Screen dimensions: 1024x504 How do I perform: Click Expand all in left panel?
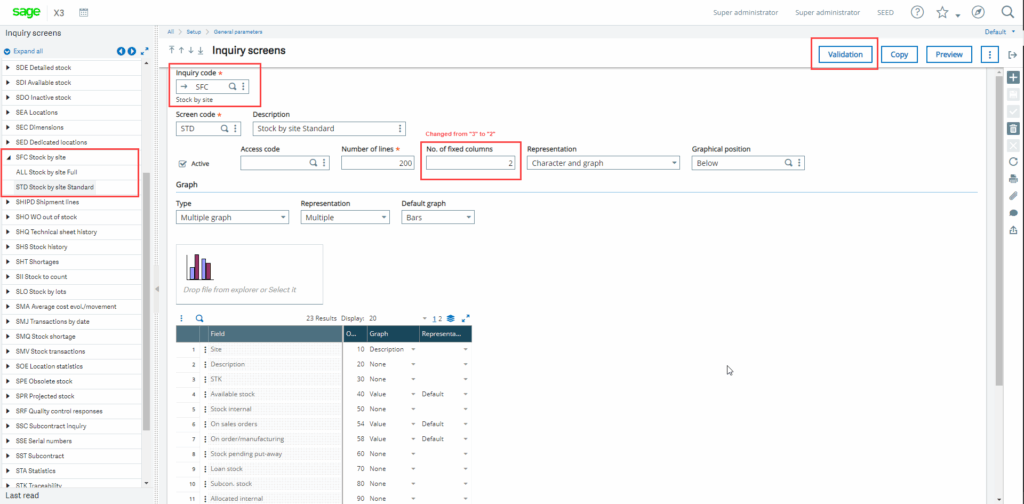coord(27,50)
